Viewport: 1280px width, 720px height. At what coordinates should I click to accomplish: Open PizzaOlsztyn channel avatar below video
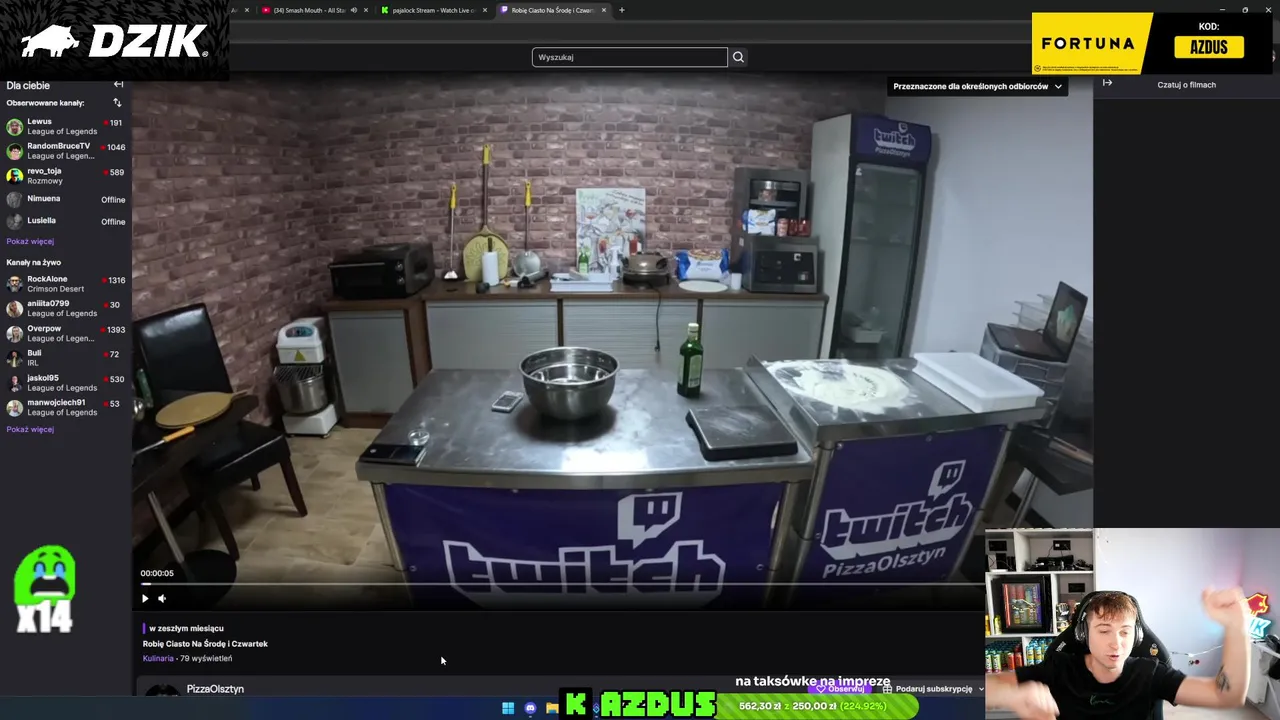pyautogui.click(x=162, y=690)
